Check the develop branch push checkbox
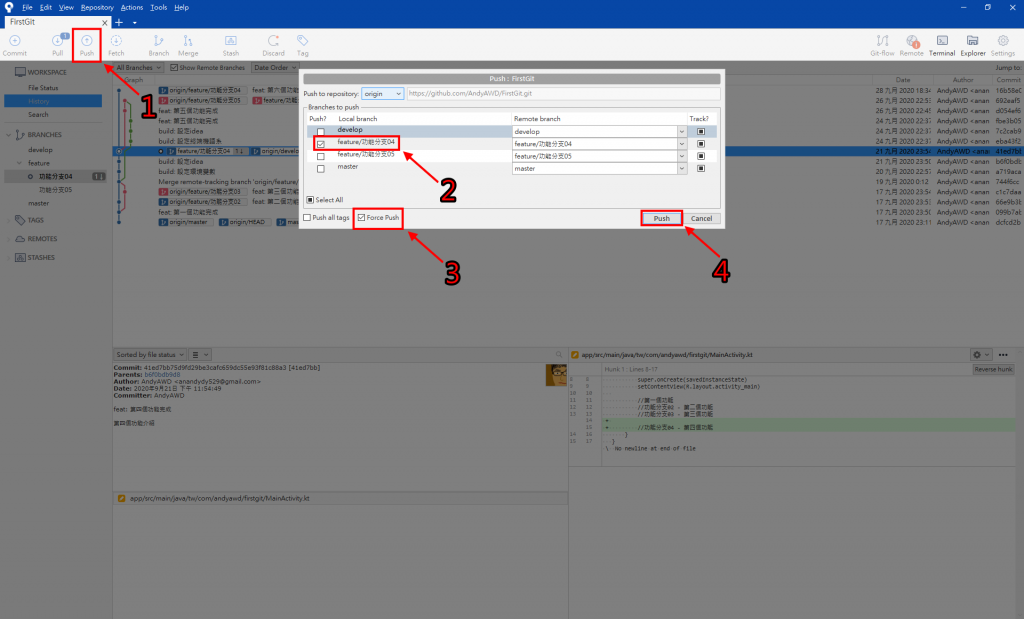 point(321,131)
